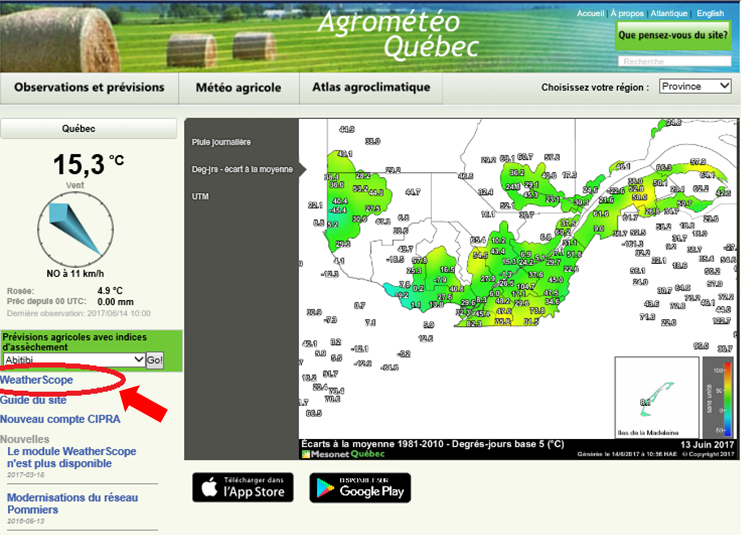This screenshot has height=535, width=742.
Task: Select the Pluie journalière map tab
Action: (222, 142)
